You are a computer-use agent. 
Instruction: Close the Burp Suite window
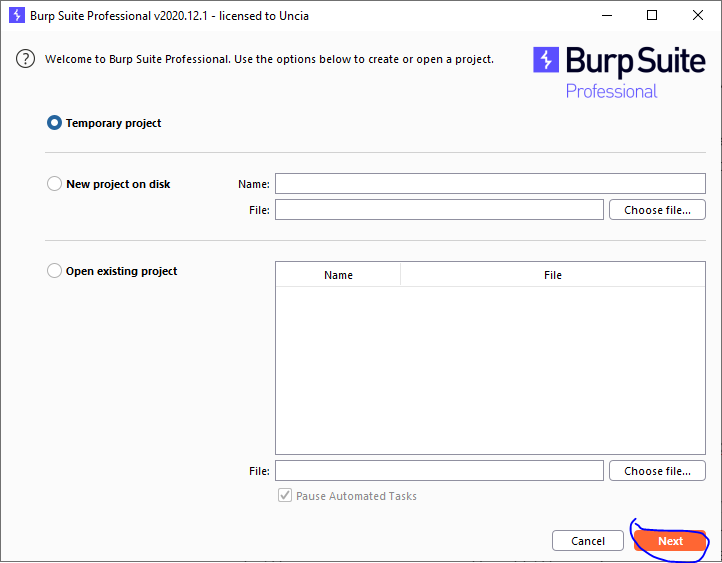[x=698, y=15]
